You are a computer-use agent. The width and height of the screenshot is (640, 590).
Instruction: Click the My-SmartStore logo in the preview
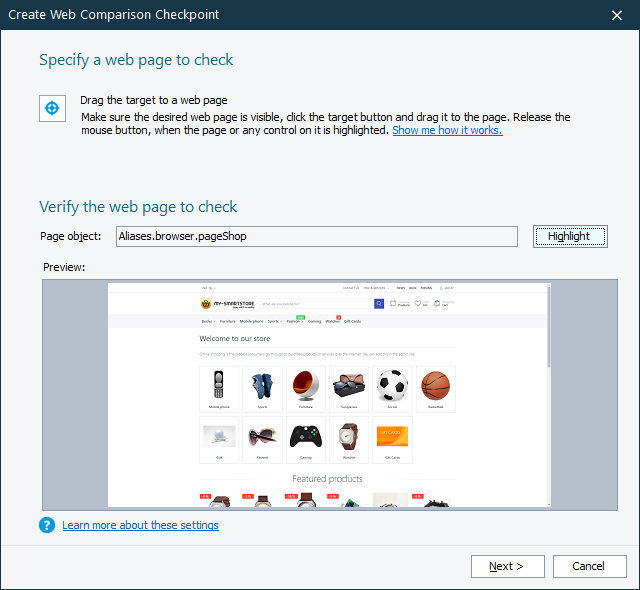pos(227,304)
